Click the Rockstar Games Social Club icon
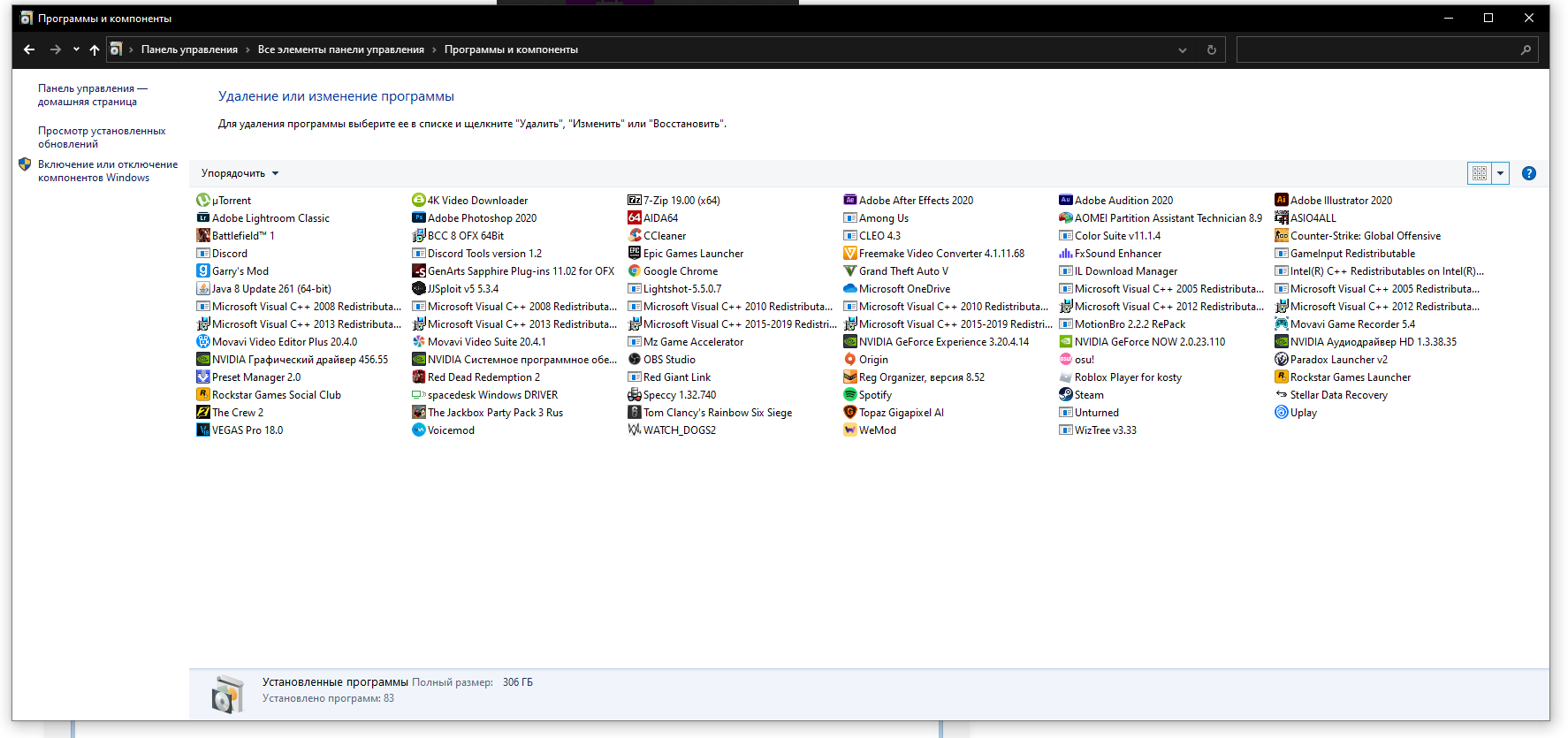 pyautogui.click(x=203, y=395)
